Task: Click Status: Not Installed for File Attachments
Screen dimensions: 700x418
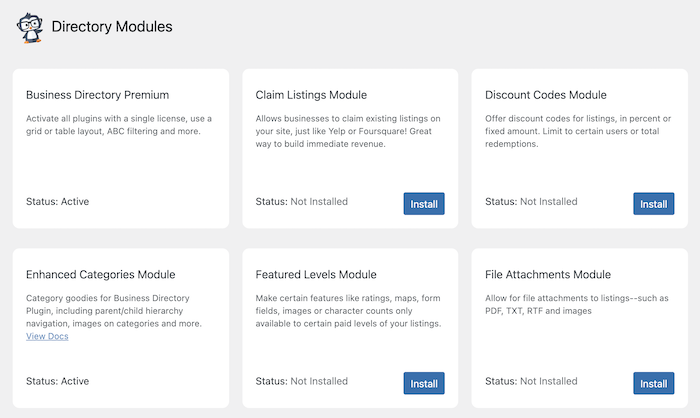Action: click(x=531, y=381)
